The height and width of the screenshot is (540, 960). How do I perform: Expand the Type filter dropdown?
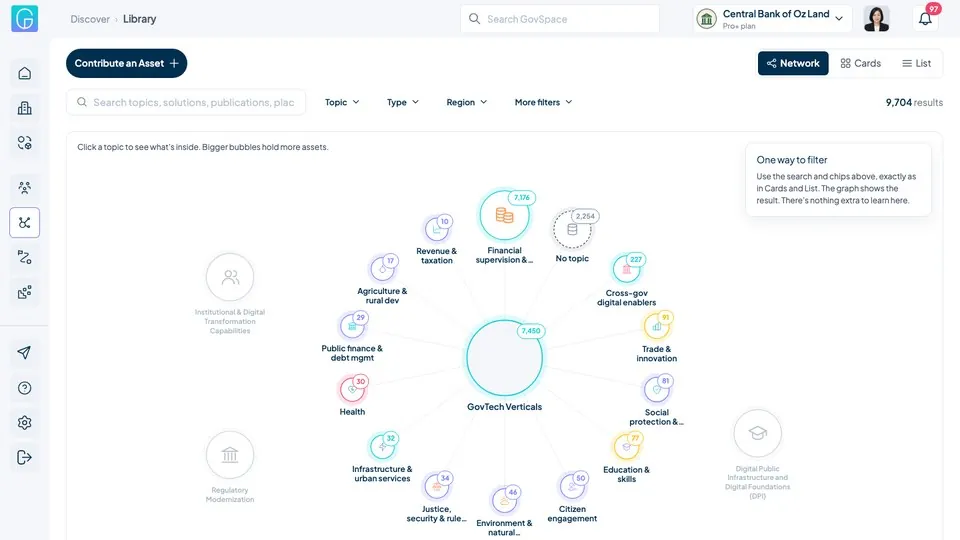coord(402,102)
